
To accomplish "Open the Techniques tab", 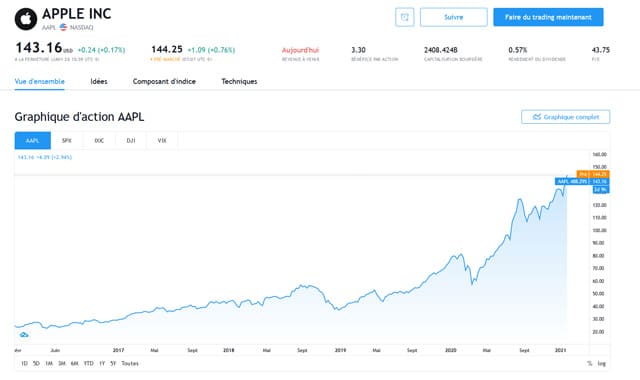I will (x=239, y=81).
